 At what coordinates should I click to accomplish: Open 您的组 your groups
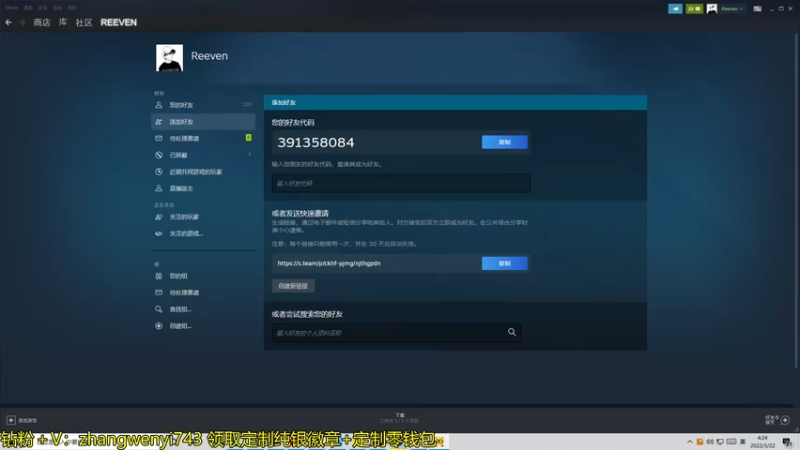click(x=203, y=276)
